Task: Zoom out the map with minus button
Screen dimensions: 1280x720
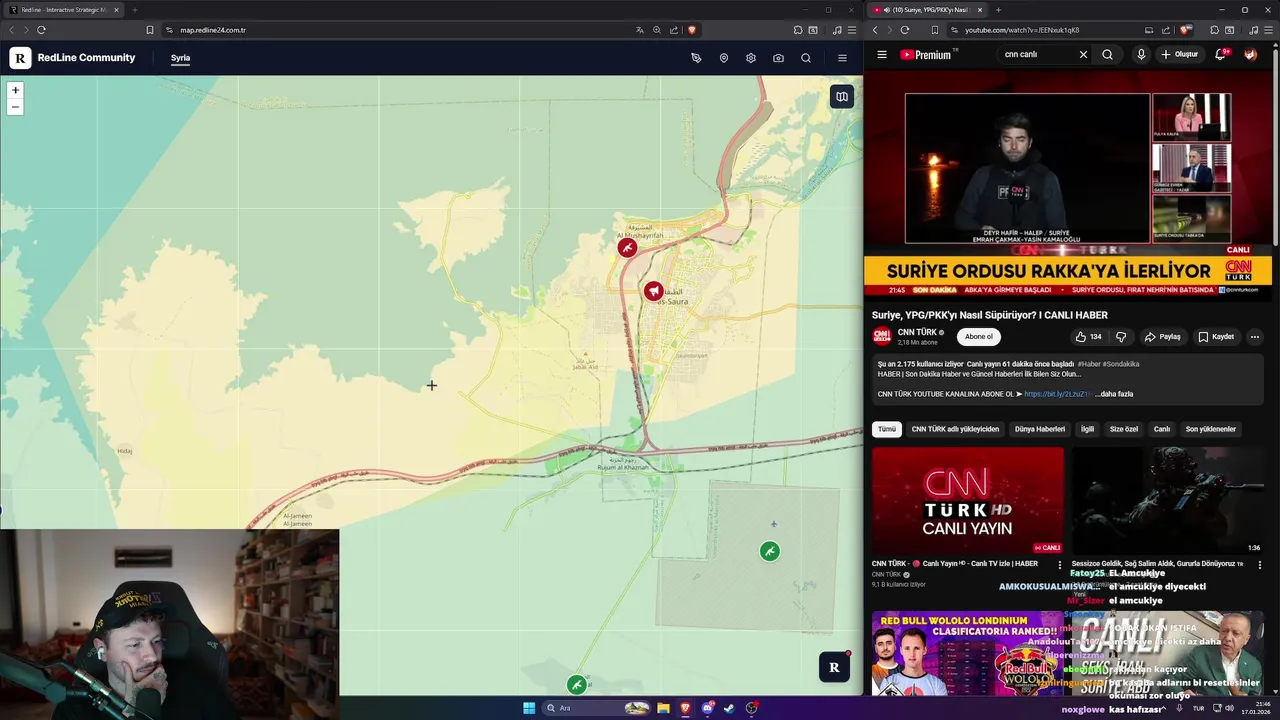Action: 15,106
